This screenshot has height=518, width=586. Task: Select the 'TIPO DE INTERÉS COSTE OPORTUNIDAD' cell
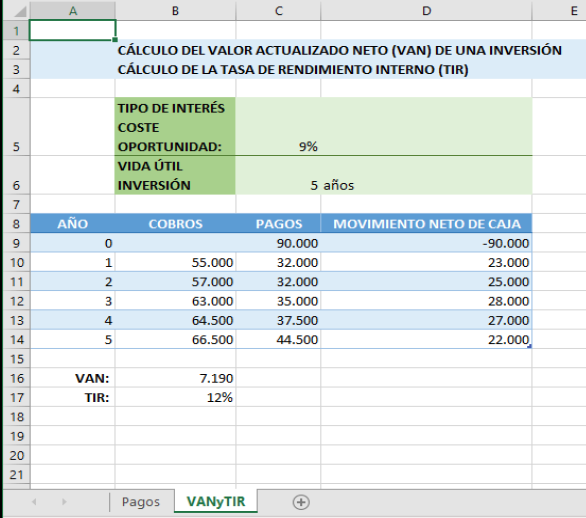coord(175,127)
